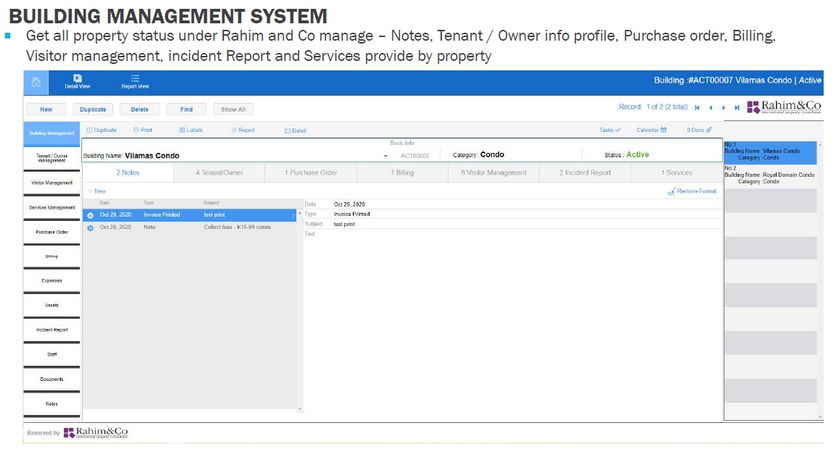This screenshot has width=838, height=459.
Task: Click the Show All button
Action: [233, 109]
